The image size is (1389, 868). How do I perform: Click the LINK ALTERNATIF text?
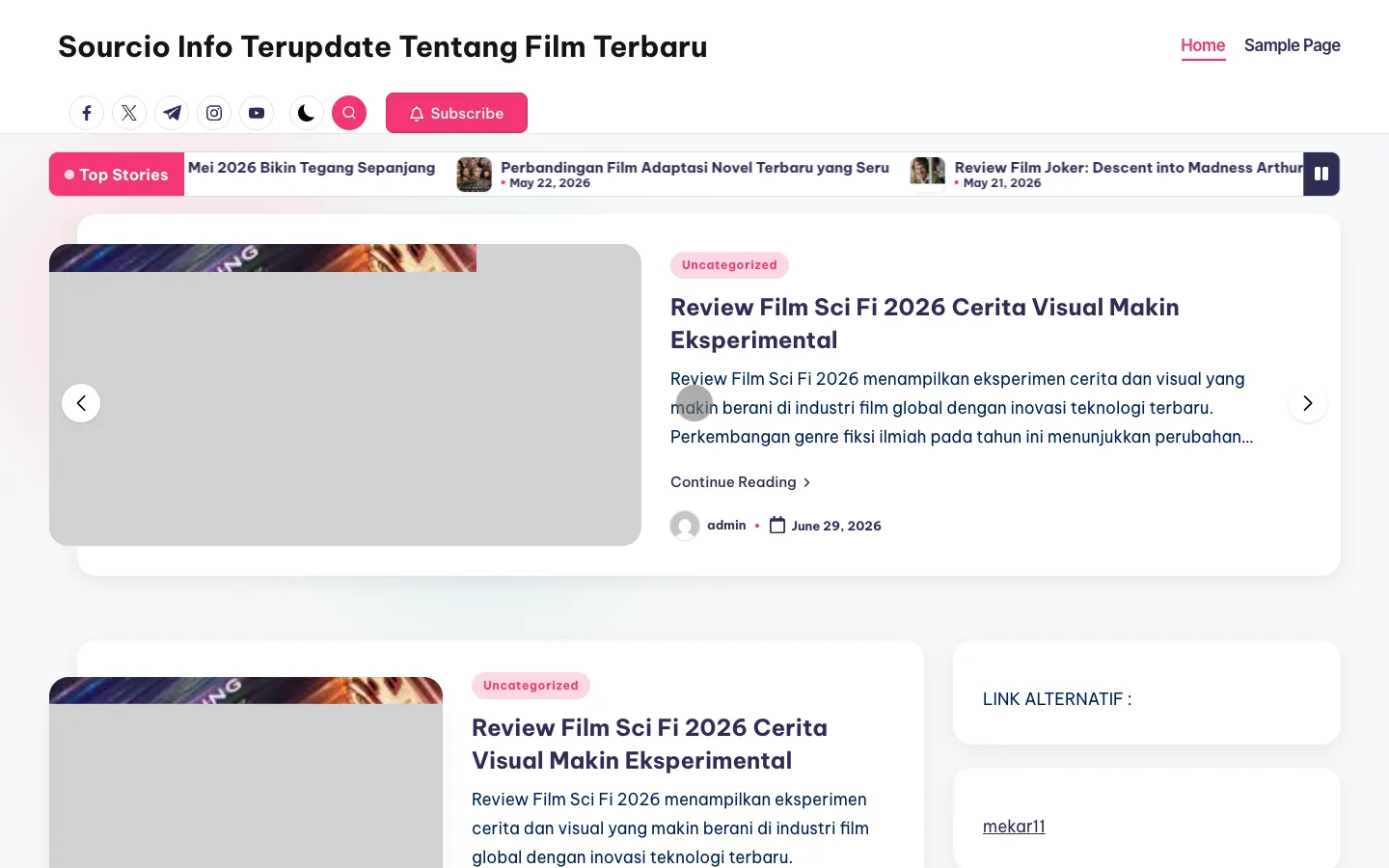(x=1057, y=699)
